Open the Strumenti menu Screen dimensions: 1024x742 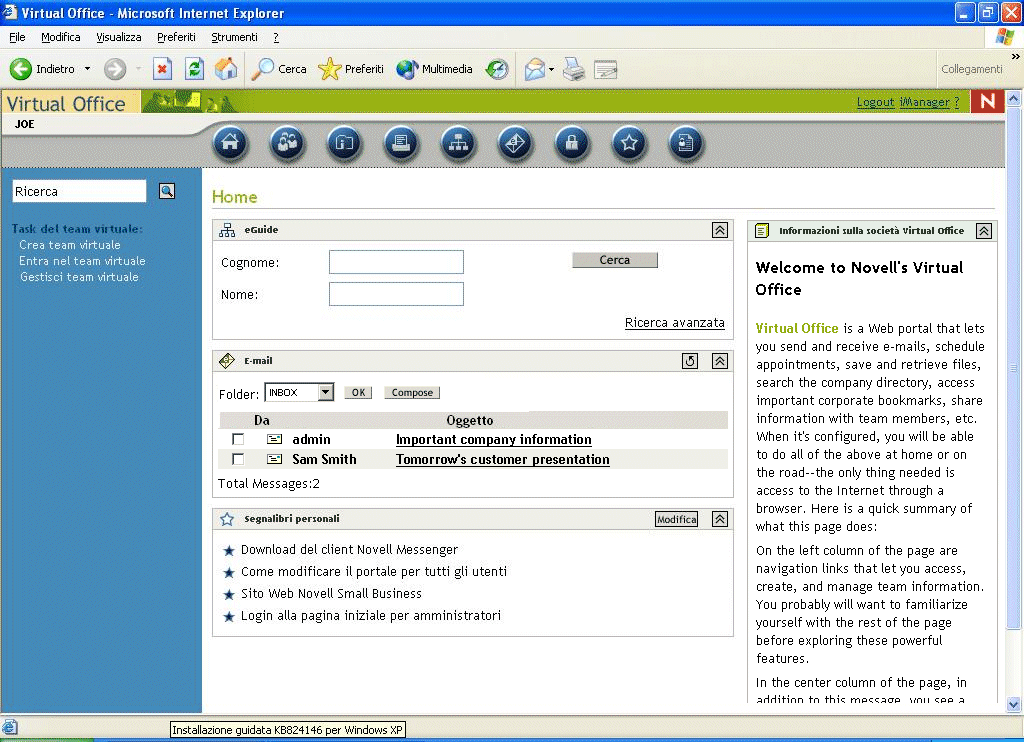(x=234, y=37)
